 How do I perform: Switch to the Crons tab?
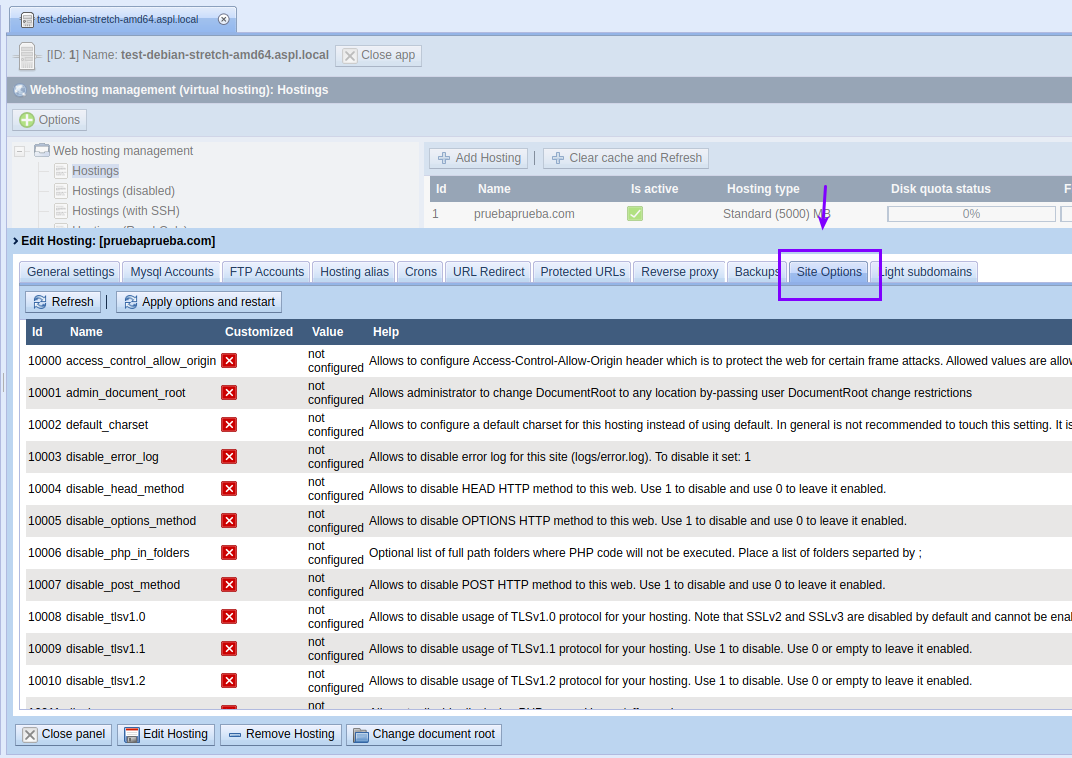pos(420,272)
